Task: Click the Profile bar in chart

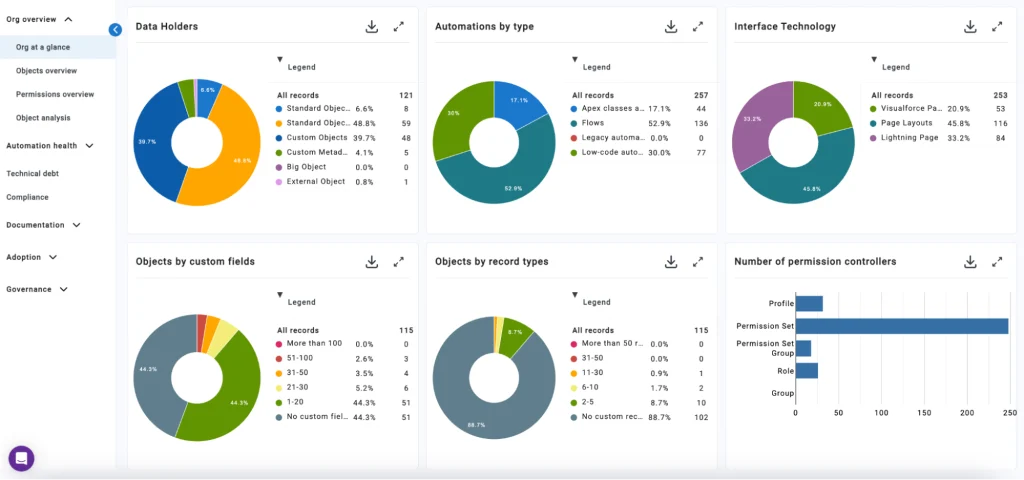Action: pyautogui.click(x=809, y=304)
